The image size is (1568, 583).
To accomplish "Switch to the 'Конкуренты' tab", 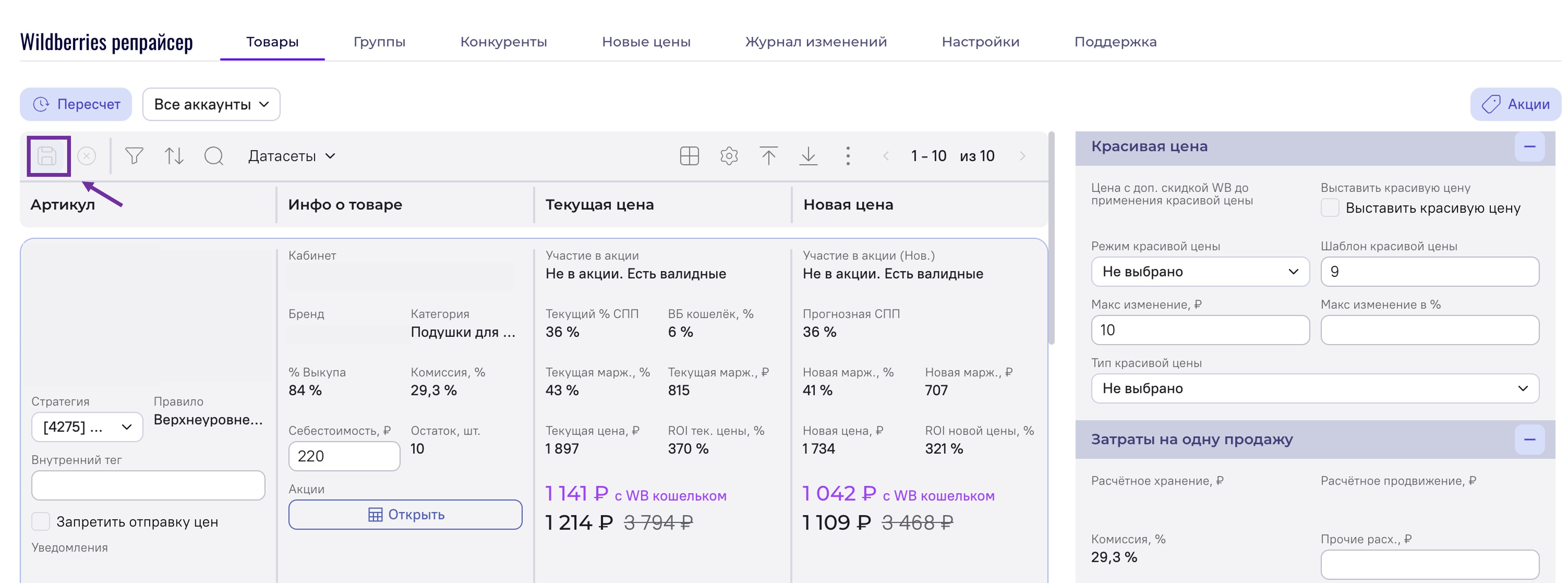I will pyautogui.click(x=503, y=42).
